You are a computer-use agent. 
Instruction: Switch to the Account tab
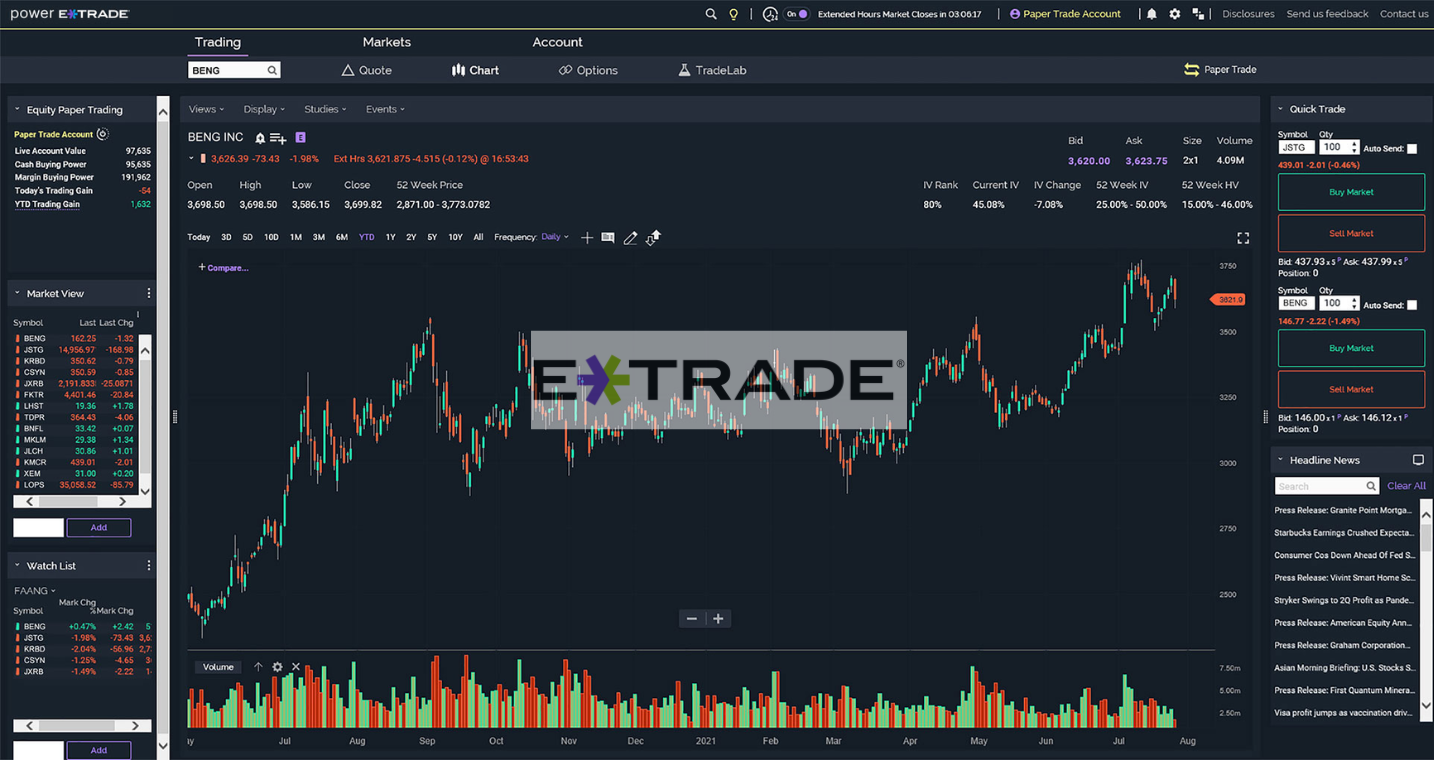557,42
